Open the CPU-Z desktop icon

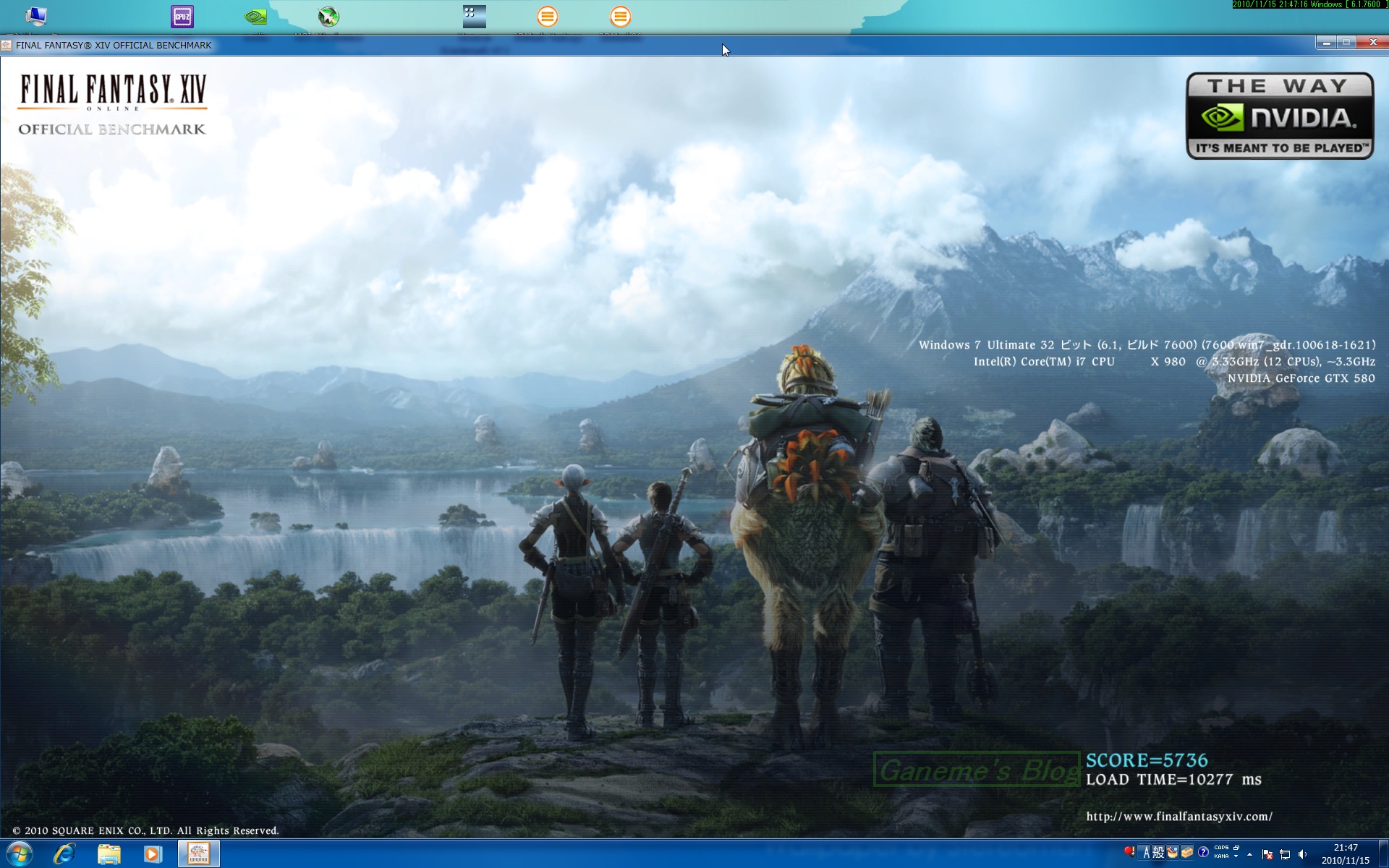182,17
